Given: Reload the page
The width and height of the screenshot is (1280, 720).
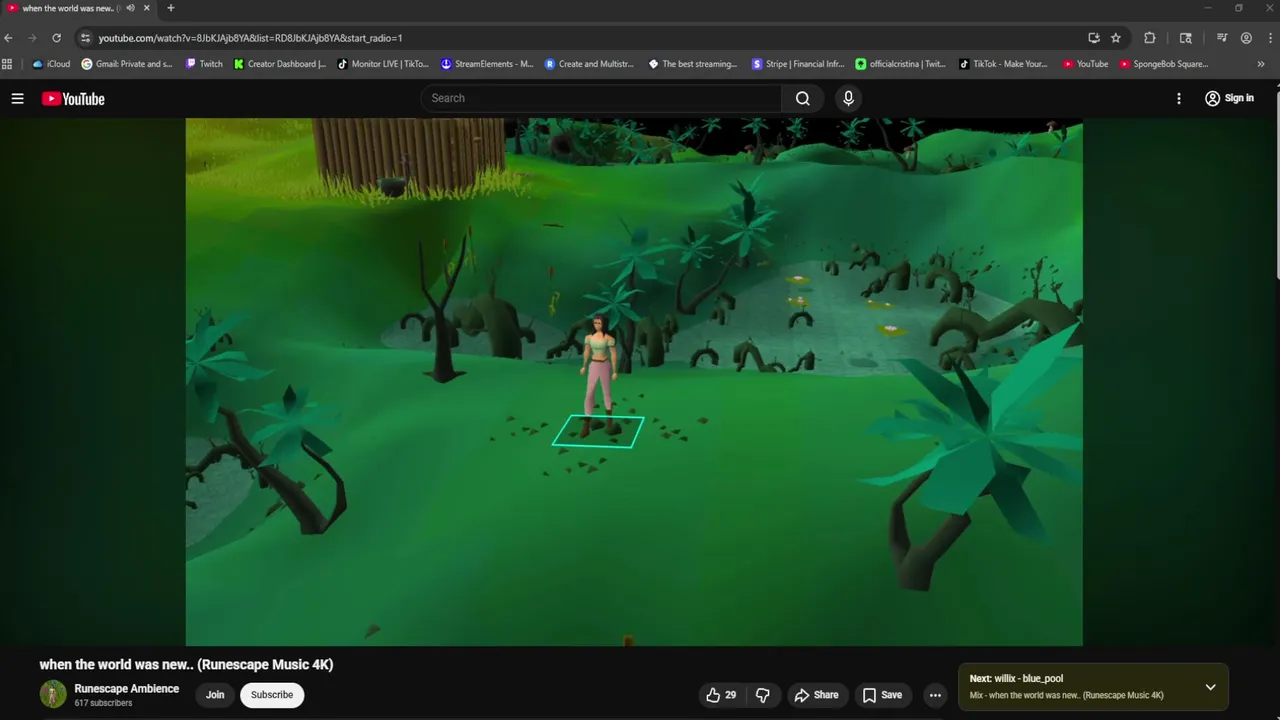Looking at the screenshot, I should click(56, 38).
